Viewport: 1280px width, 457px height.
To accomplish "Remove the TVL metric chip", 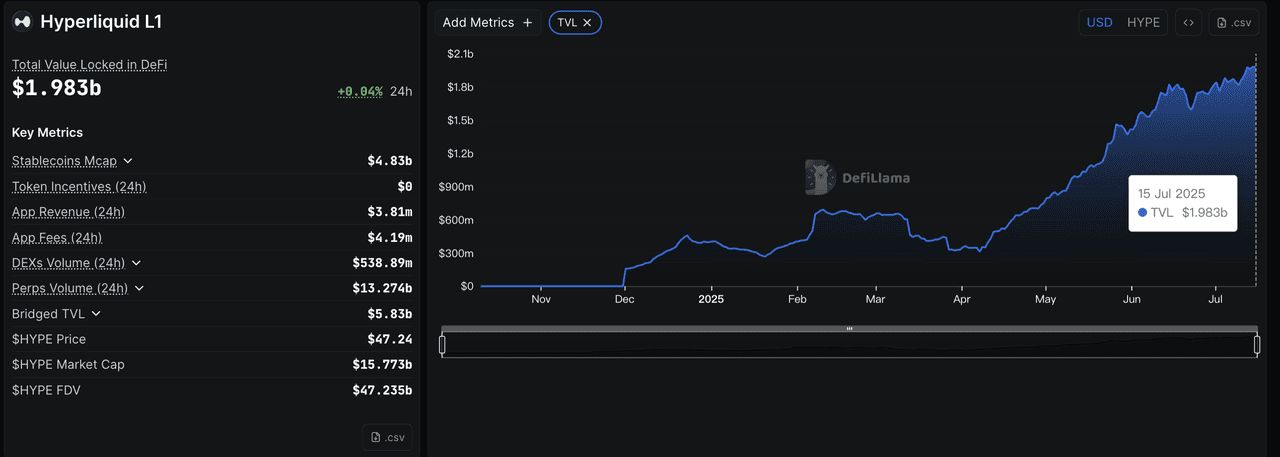I will (x=587, y=22).
